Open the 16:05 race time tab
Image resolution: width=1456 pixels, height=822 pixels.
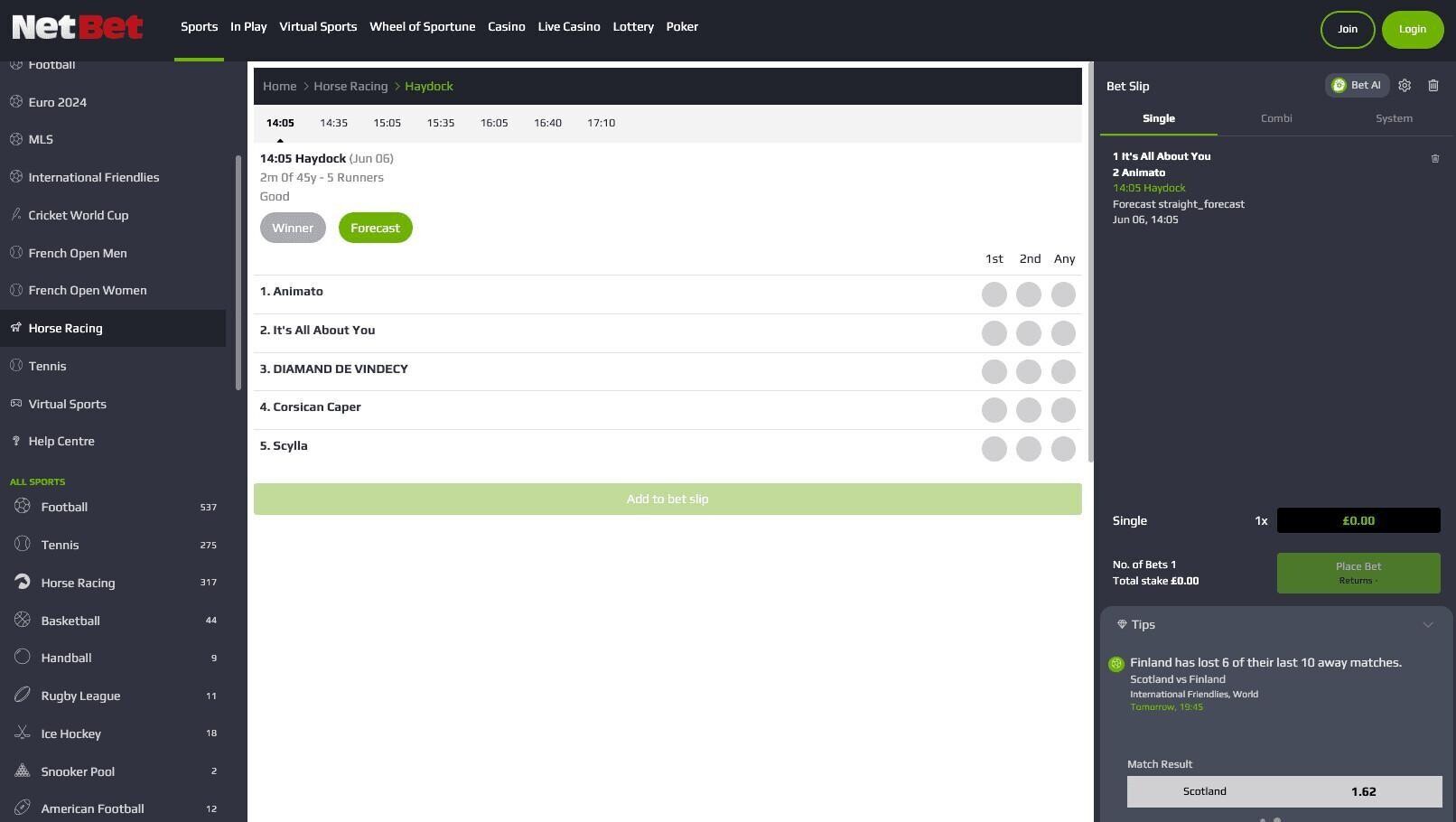point(494,123)
